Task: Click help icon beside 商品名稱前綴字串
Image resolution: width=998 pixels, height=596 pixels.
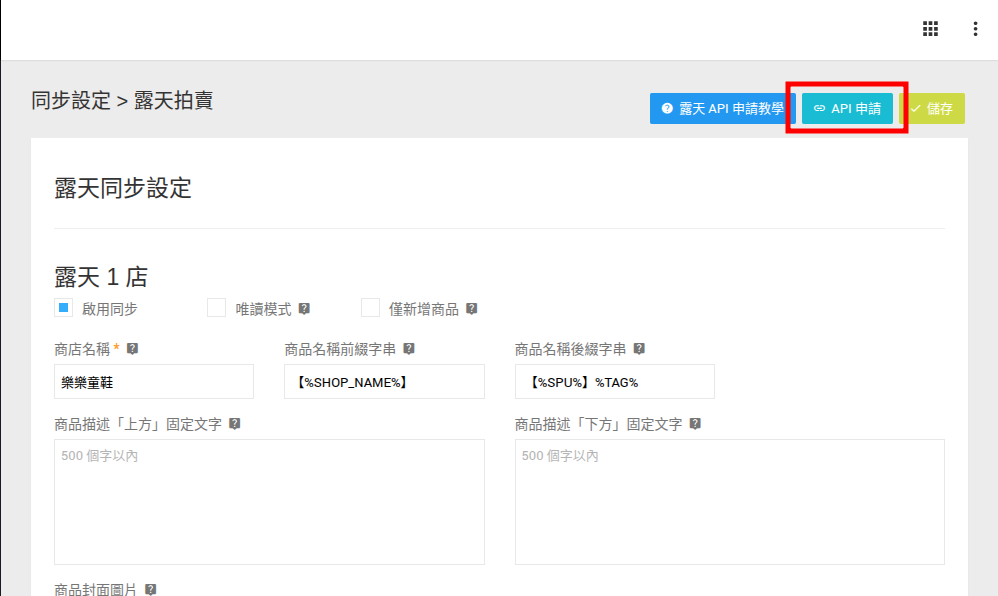Action: coord(408,349)
